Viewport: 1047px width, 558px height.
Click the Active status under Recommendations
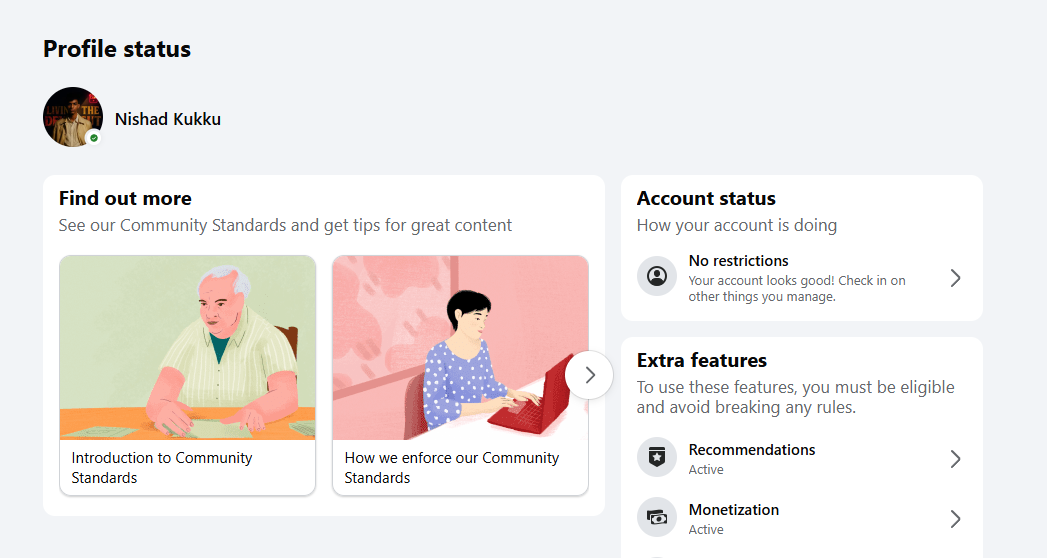click(706, 470)
